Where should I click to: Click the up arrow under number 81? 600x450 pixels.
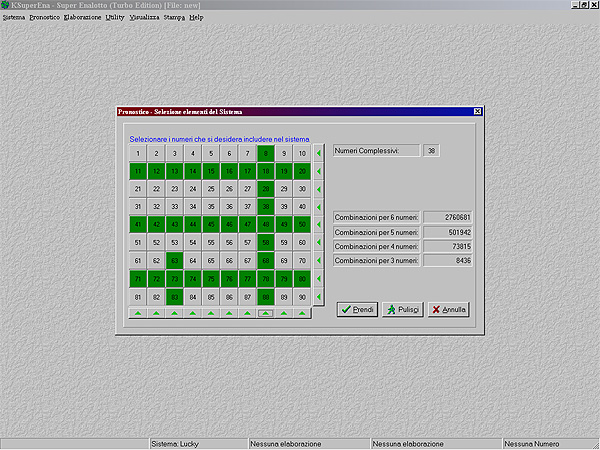pyautogui.click(x=138, y=313)
